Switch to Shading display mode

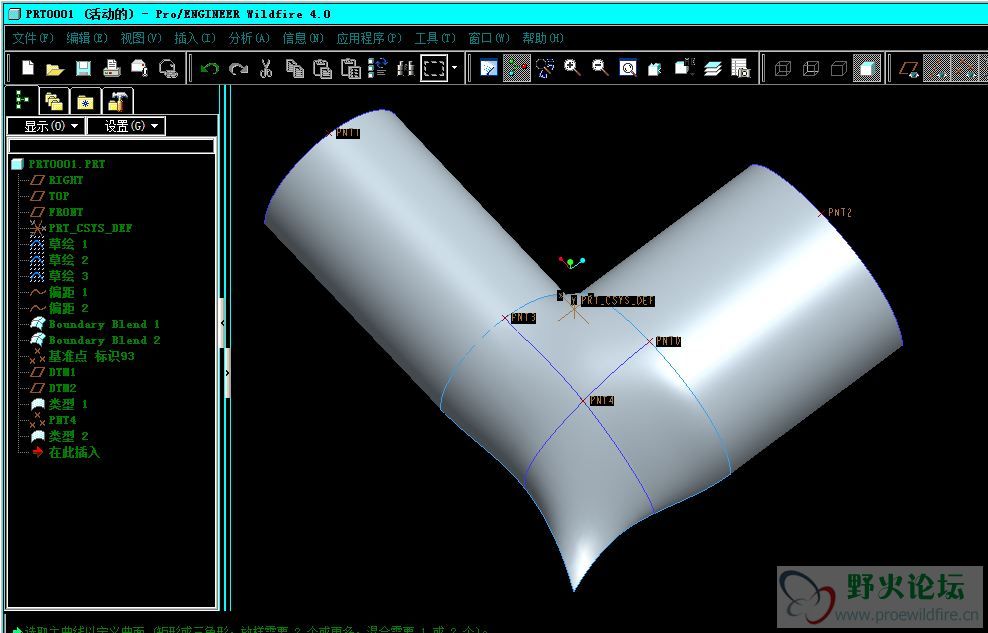point(867,68)
